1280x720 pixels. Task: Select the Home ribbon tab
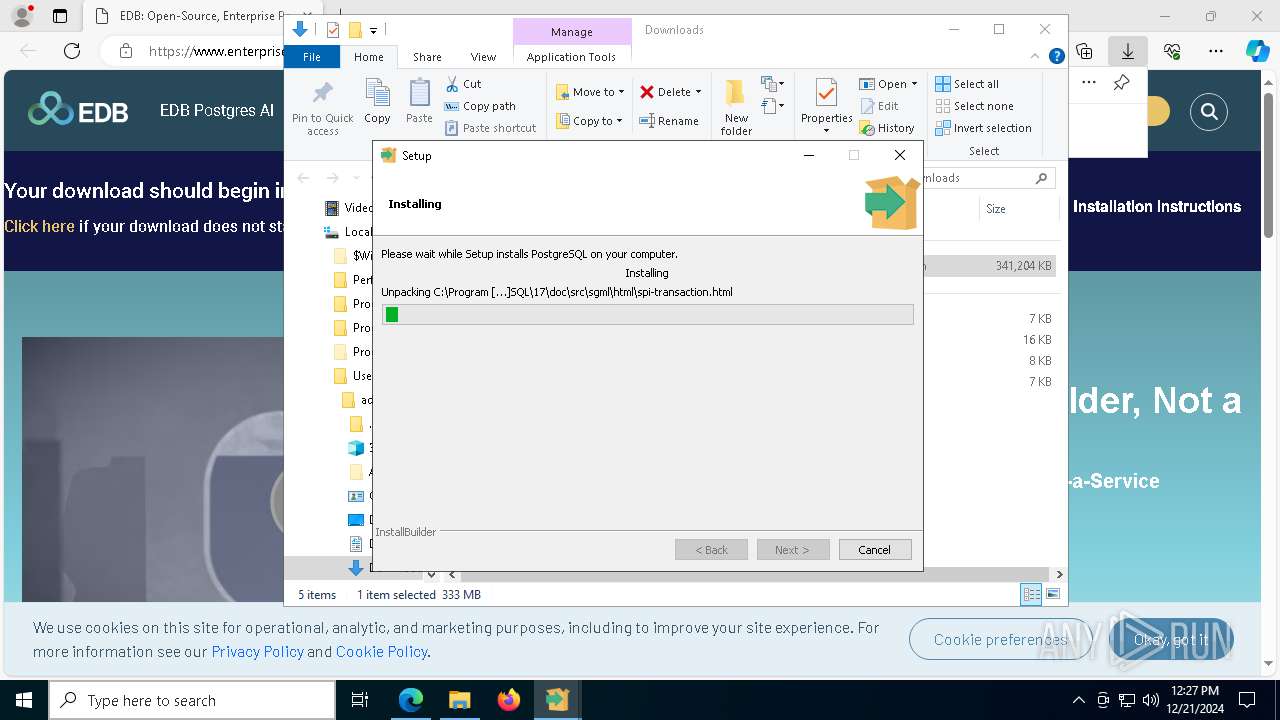[x=368, y=57]
